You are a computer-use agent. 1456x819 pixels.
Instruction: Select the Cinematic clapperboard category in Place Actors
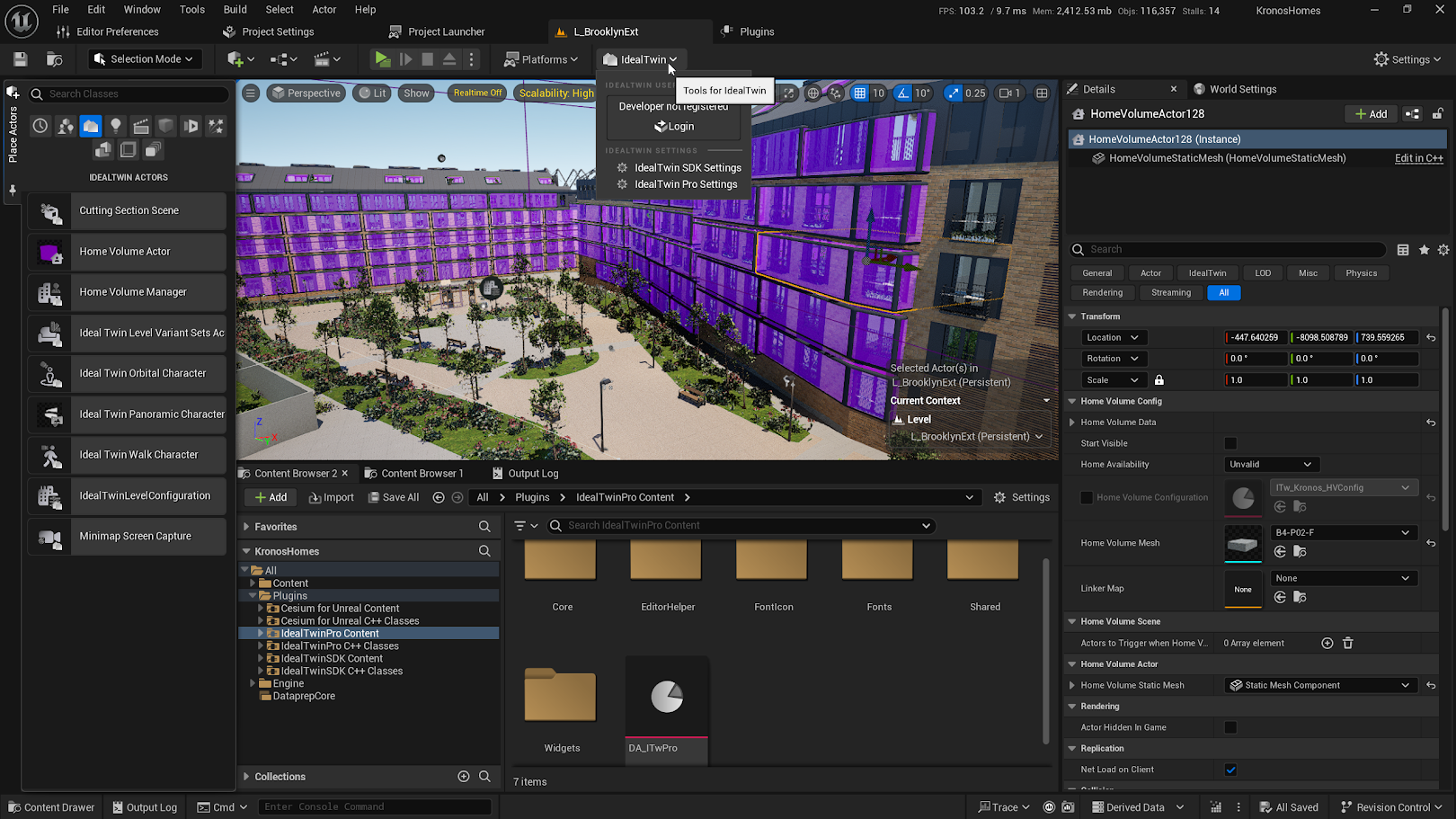[x=141, y=127]
